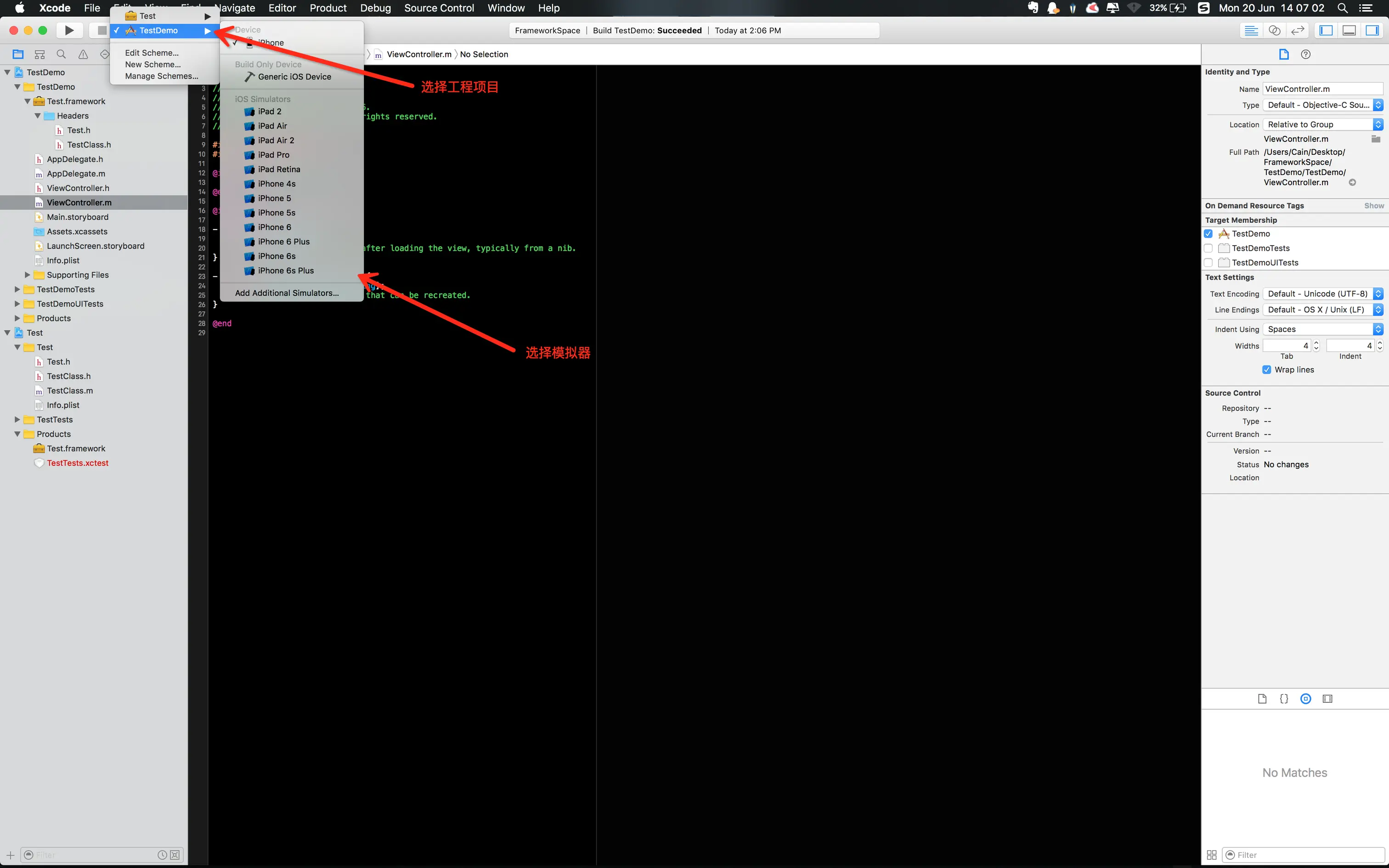Choose Edit Scheme from the menu
1389x868 pixels.
pos(152,53)
